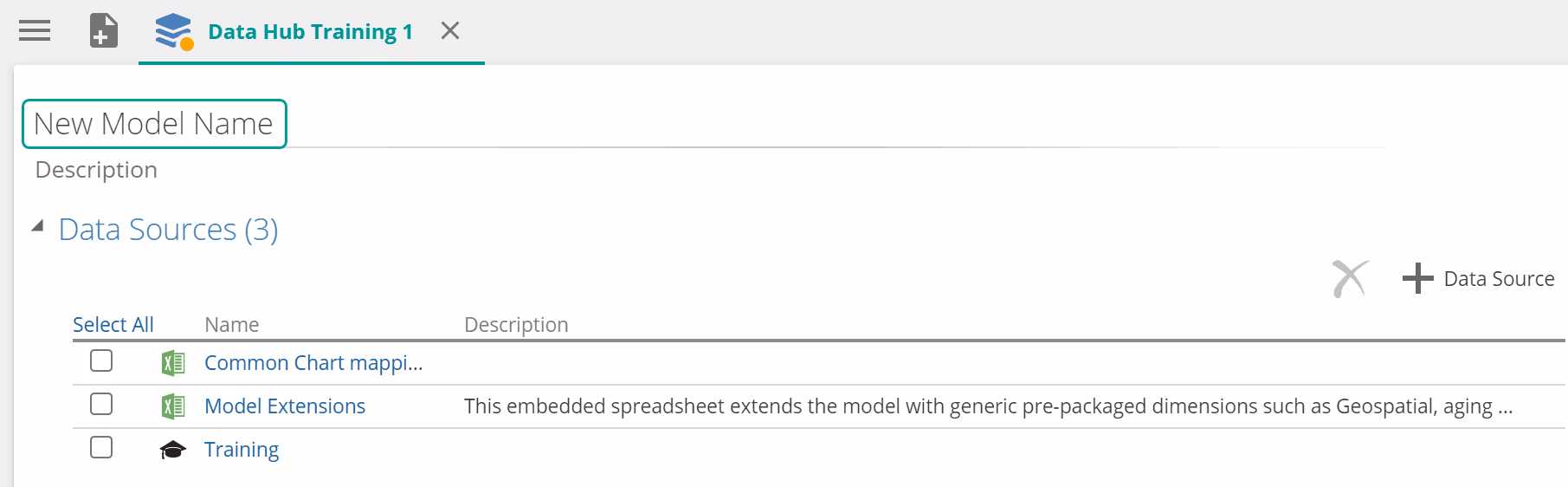Open the Model Extensions data source

[285, 406]
